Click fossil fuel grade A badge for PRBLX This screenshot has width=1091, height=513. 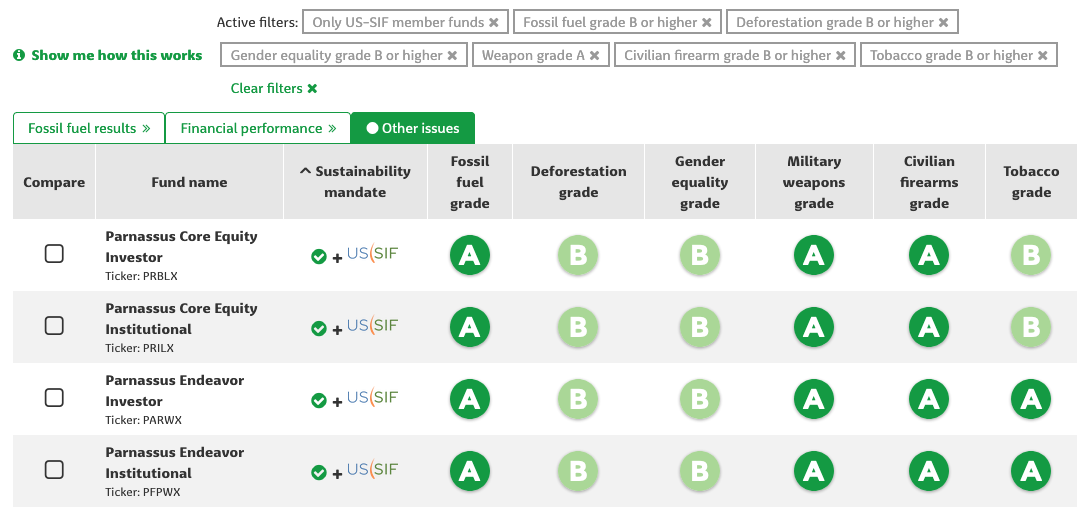pyautogui.click(x=470, y=255)
